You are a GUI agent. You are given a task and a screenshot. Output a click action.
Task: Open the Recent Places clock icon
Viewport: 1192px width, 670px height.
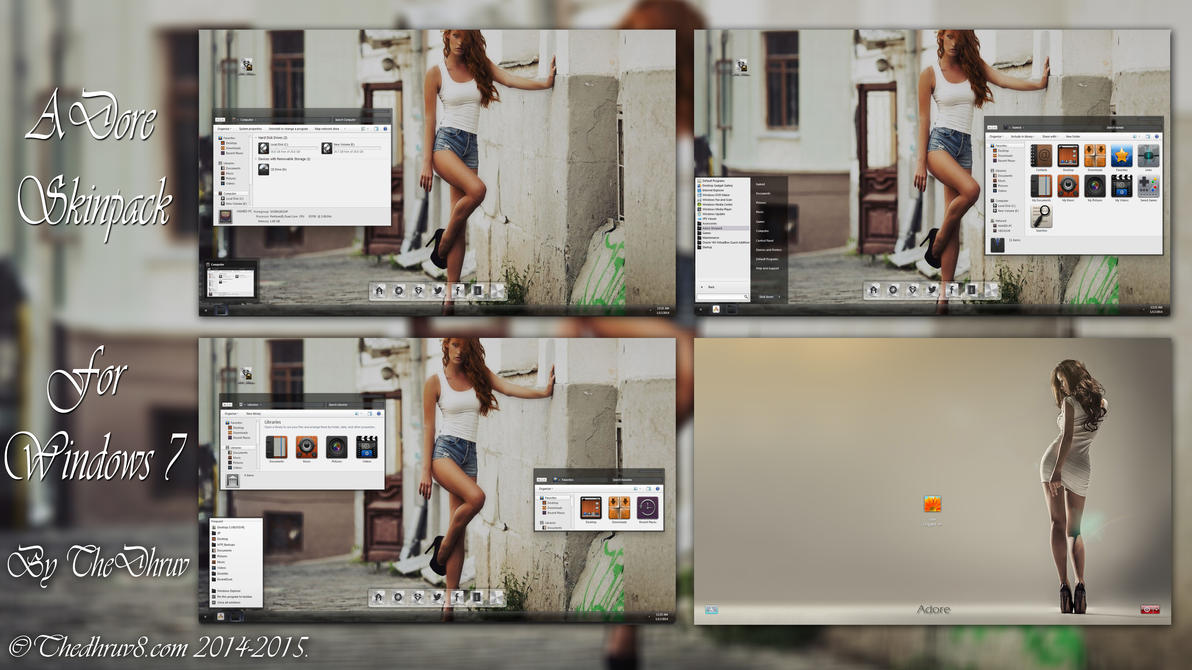click(x=647, y=508)
